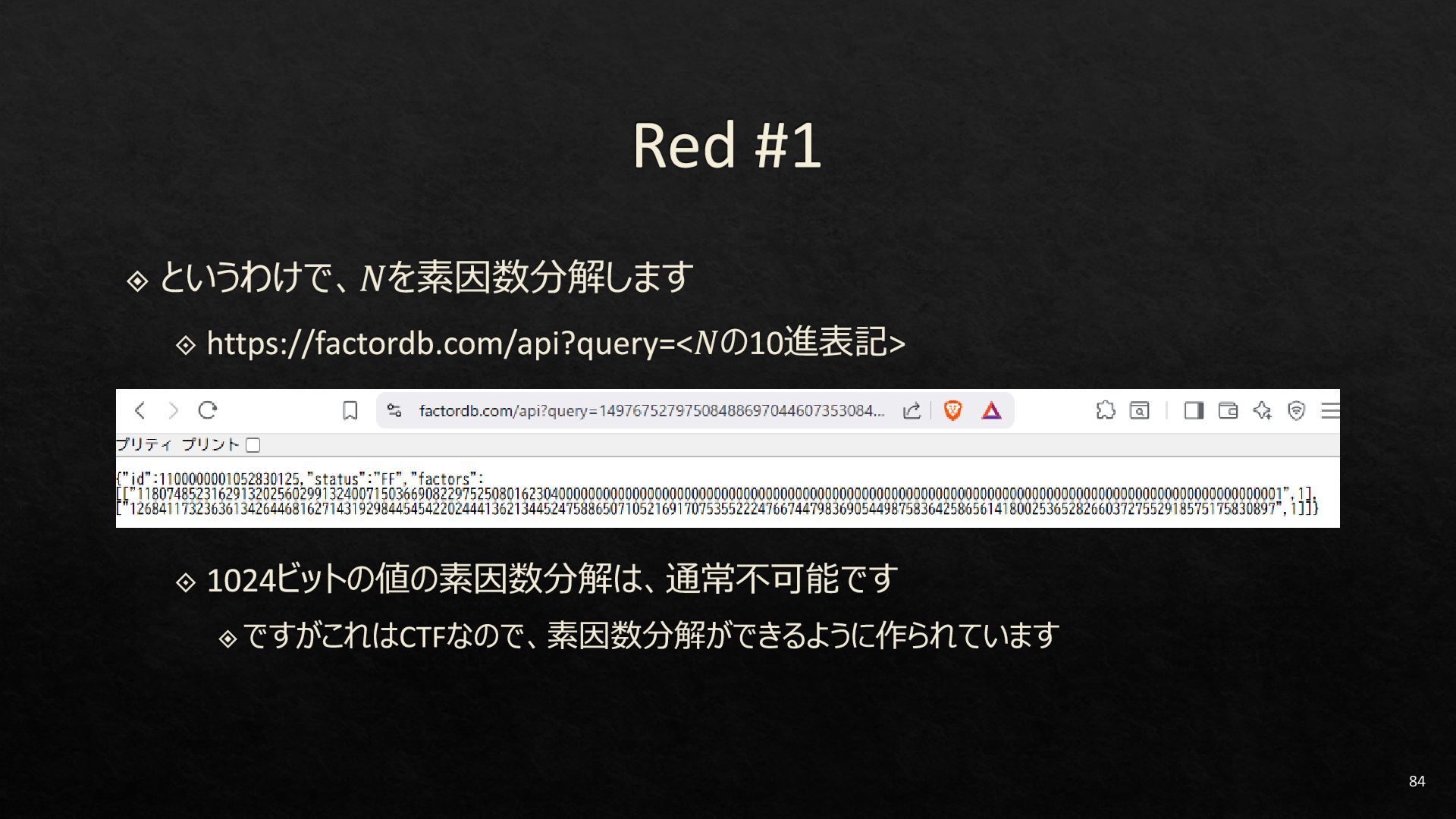Open site settings icon in address bar
This screenshot has width=1456, height=819.
coord(394,410)
